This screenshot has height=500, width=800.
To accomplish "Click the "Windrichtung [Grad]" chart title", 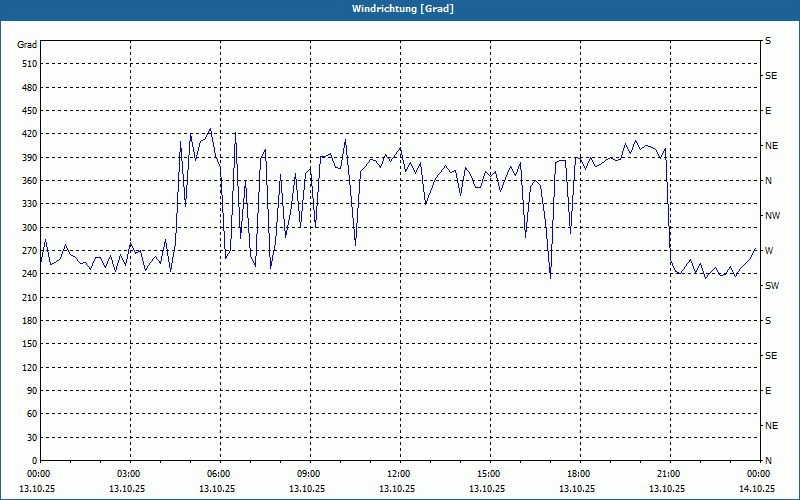I will (403, 9).
